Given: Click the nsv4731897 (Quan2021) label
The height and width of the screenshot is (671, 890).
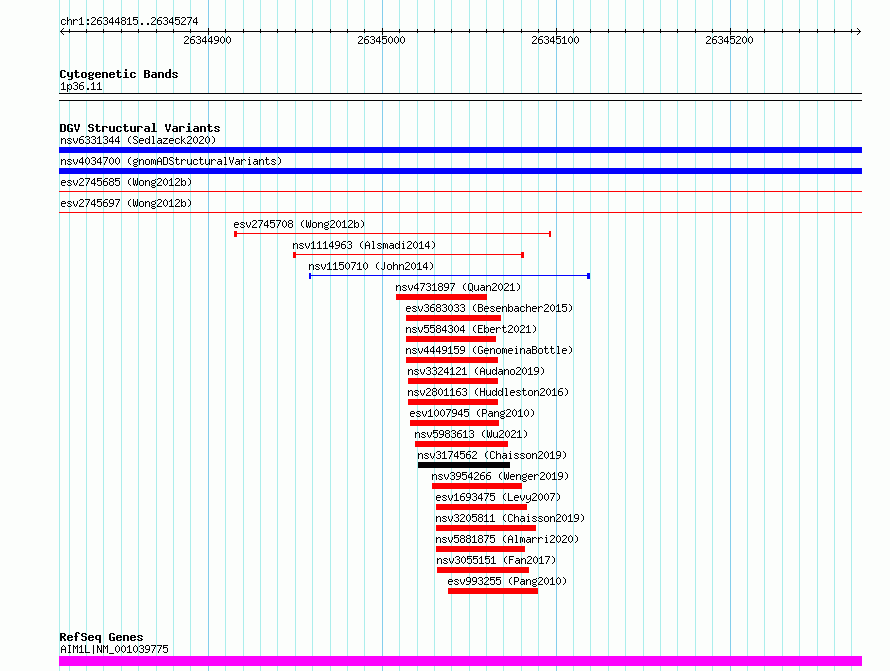Looking at the screenshot, I should pyautogui.click(x=458, y=287).
